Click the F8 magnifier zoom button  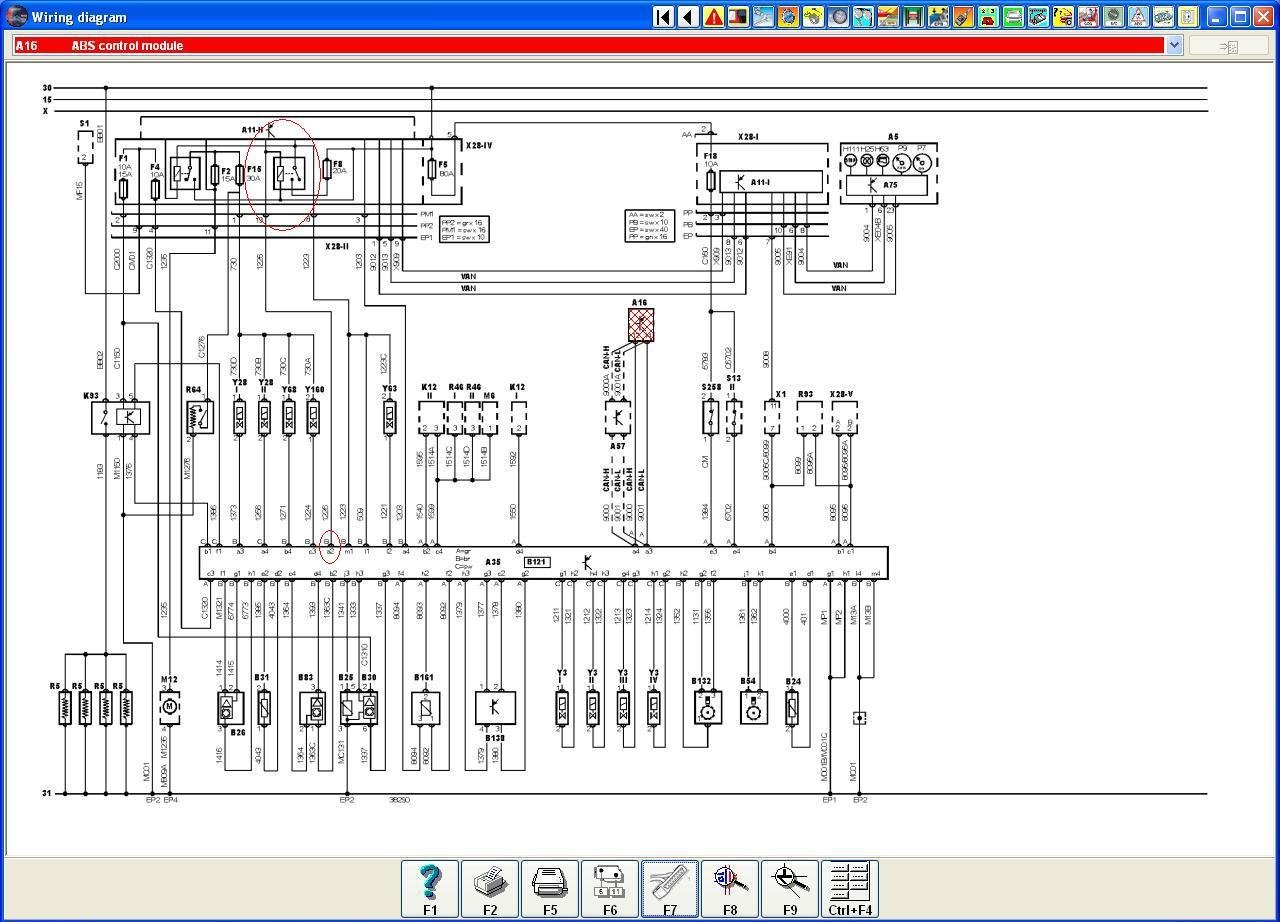pos(730,888)
